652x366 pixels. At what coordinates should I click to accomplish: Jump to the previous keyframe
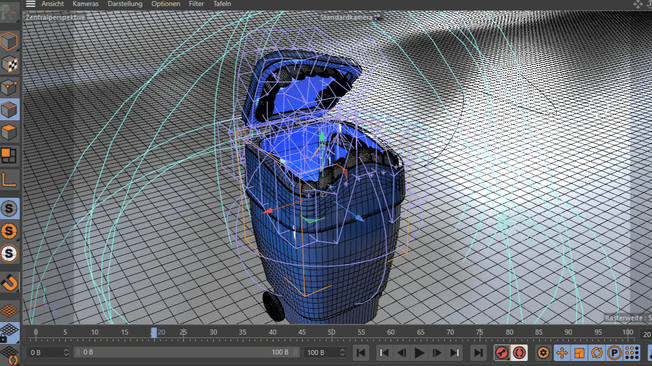pos(384,353)
